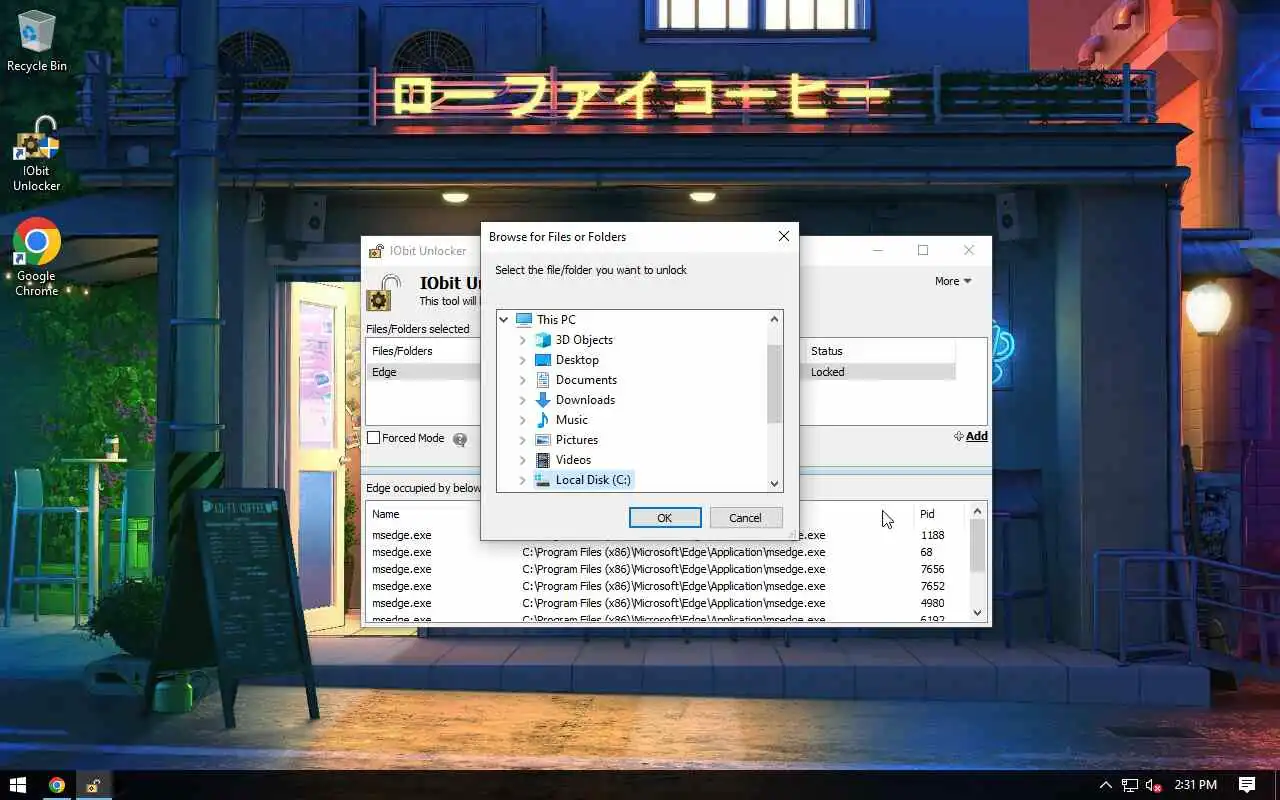Launch Google Chrome from the desktop
Image resolution: width=1280 pixels, height=800 pixels.
tap(37, 258)
